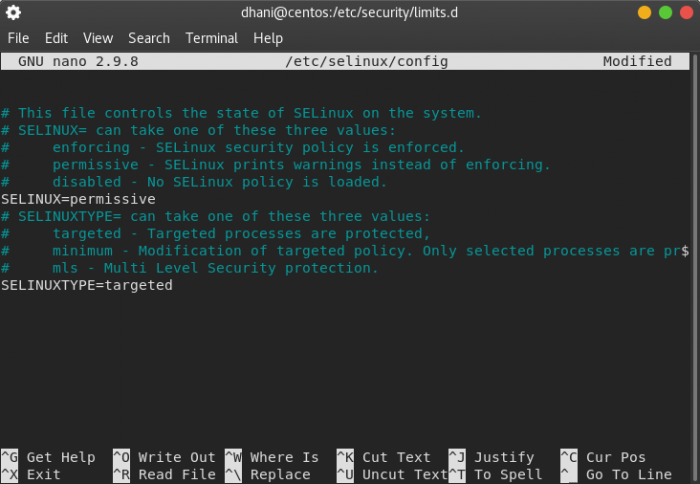The width and height of the screenshot is (700, 484).
Task: Click the ^R Read File shortcut
Action: 164,474
